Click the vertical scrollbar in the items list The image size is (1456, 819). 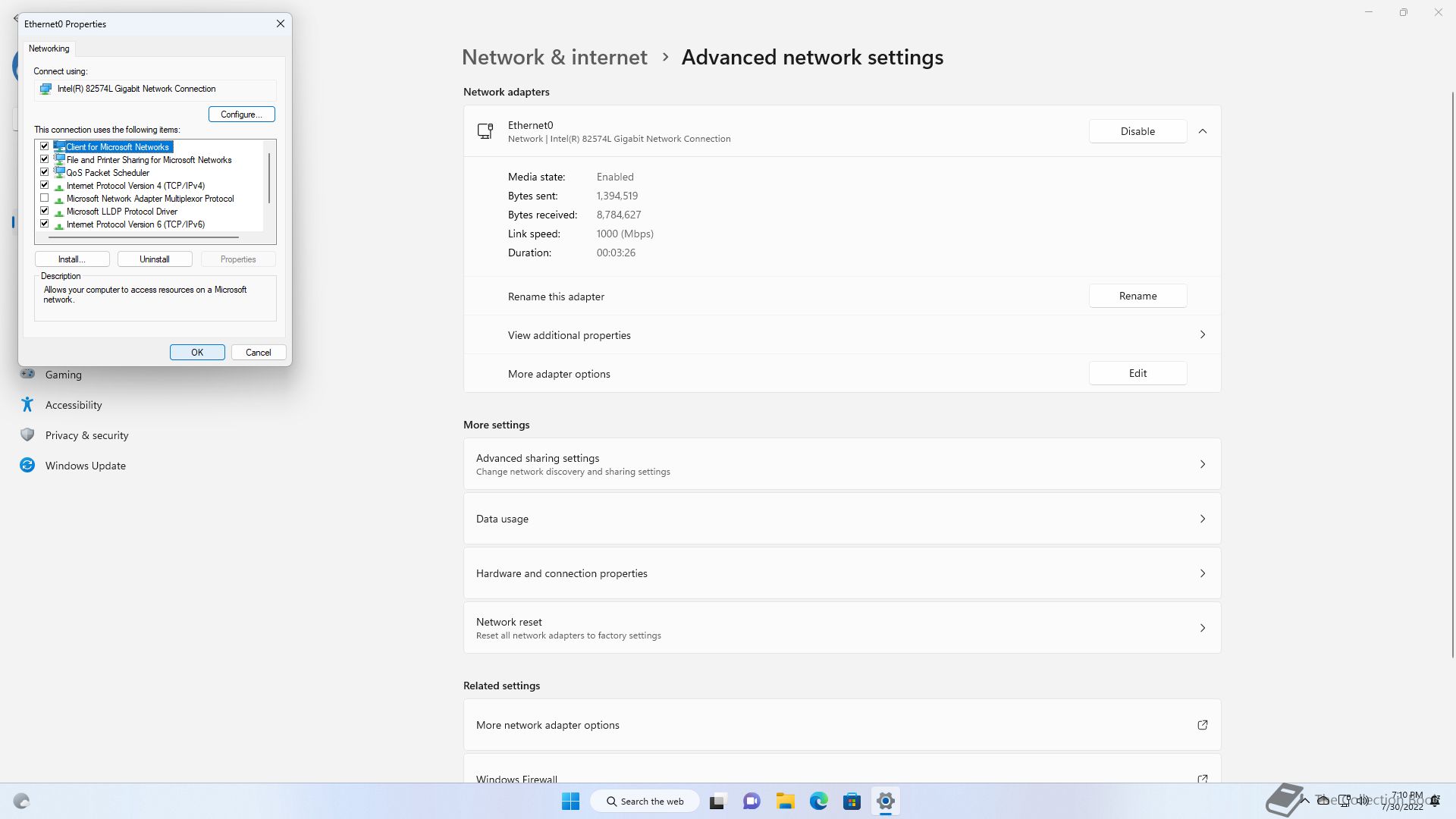(x=269, y=178)
